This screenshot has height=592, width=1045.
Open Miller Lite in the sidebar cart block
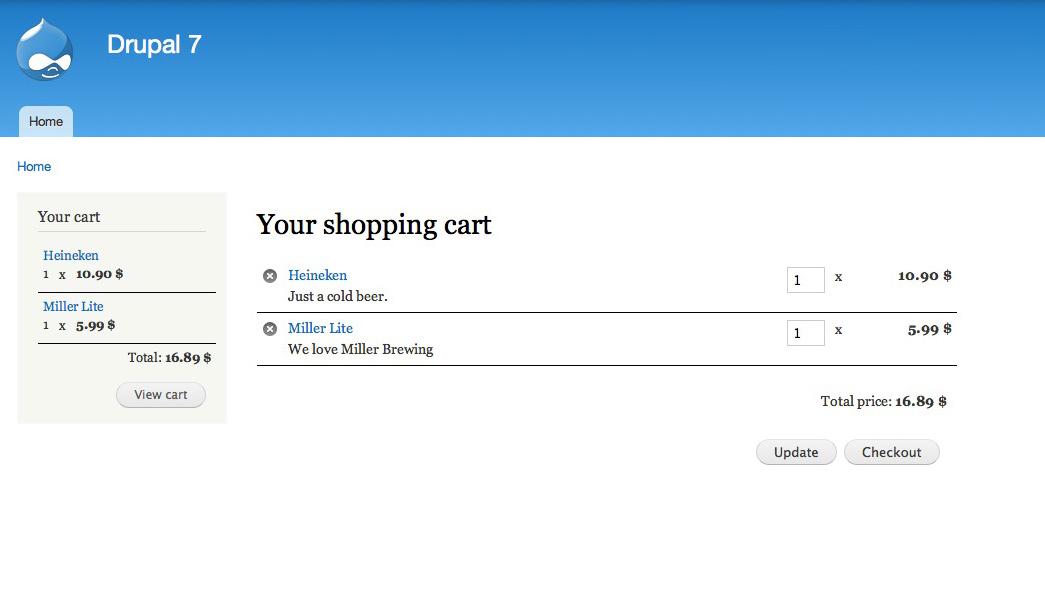[x=73, y=307]
